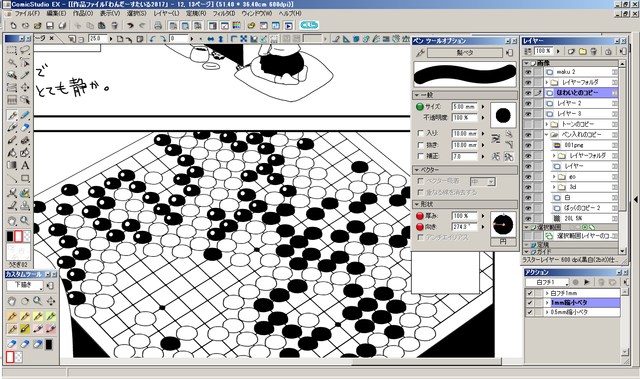Select the black foreground color swatch

point(10,237)
